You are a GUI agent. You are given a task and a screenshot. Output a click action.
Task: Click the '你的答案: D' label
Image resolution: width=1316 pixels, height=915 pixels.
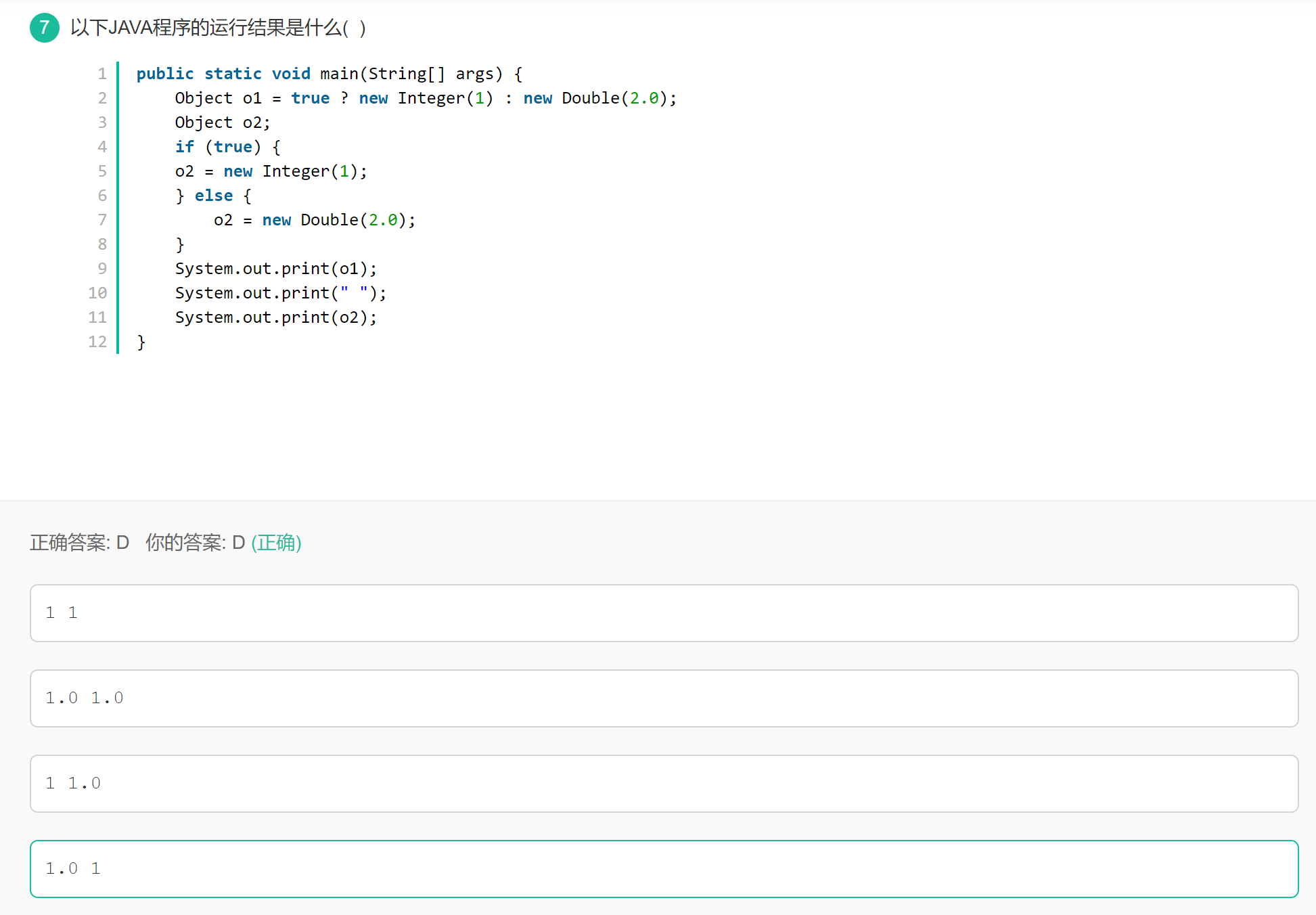(x=195, y=543)
